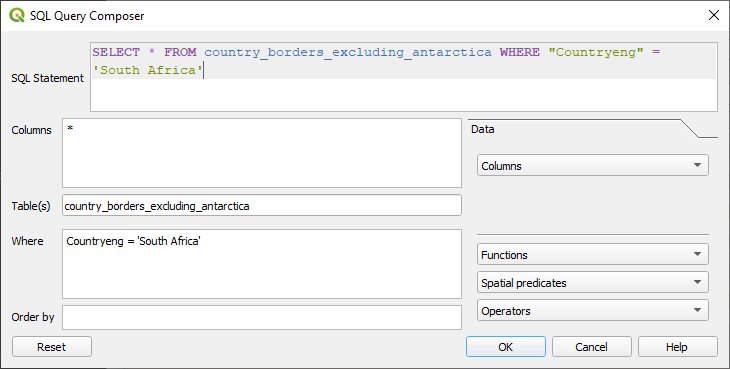Click the 'South Africa' string in the SQL statement
This screenshot has width=730, height=369.
(x=148, y=70)
